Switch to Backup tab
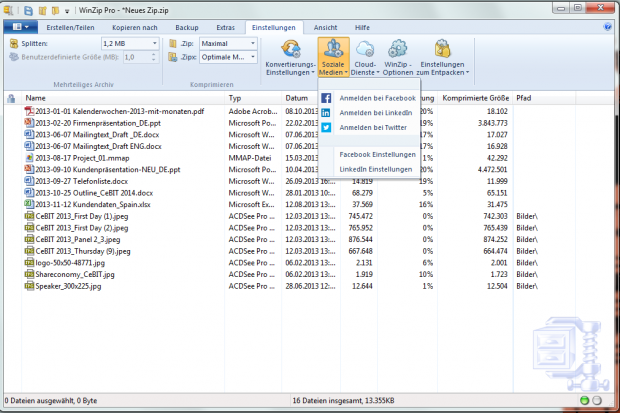The height and width of the screenshot is (413, 620). [187, 27]
